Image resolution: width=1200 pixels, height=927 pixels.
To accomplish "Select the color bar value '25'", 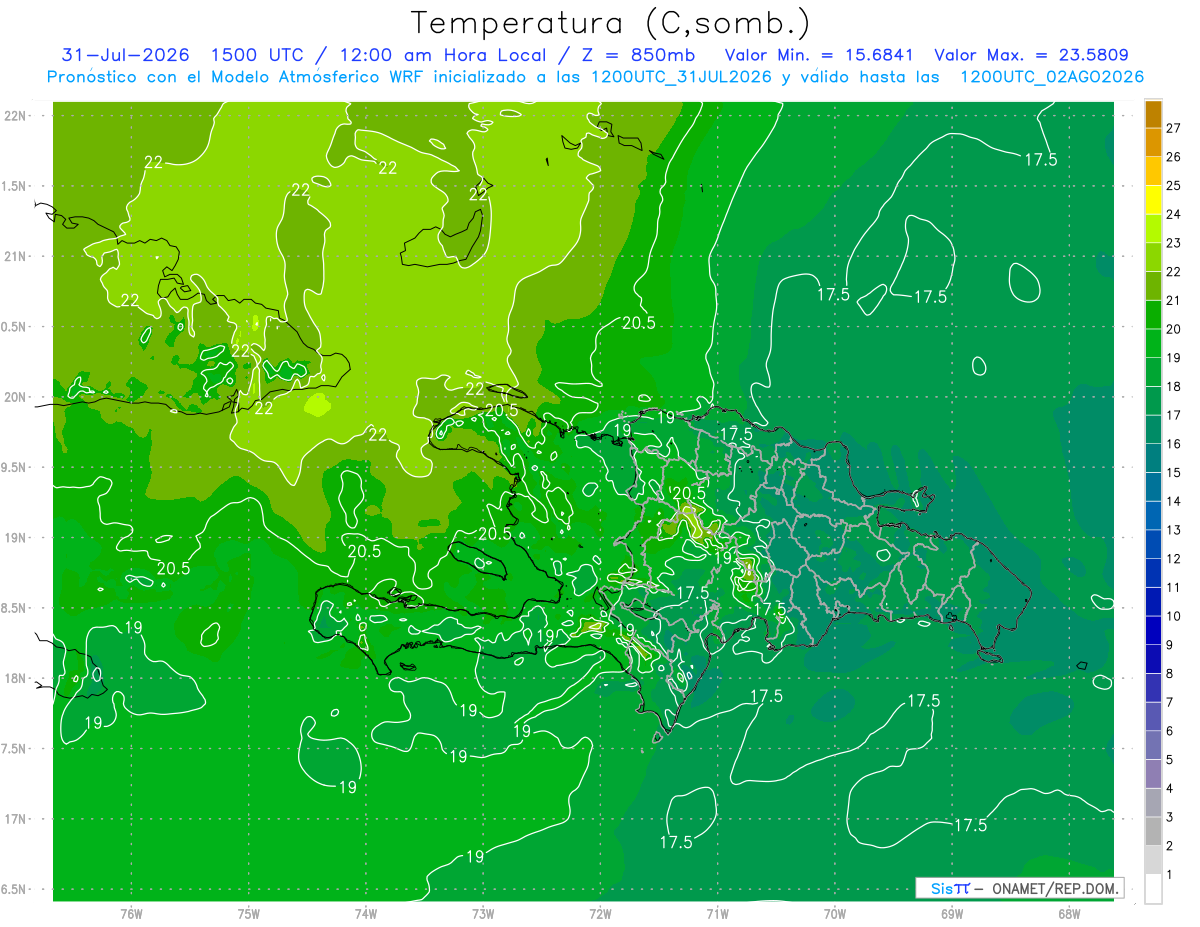I will point(1174,186).
